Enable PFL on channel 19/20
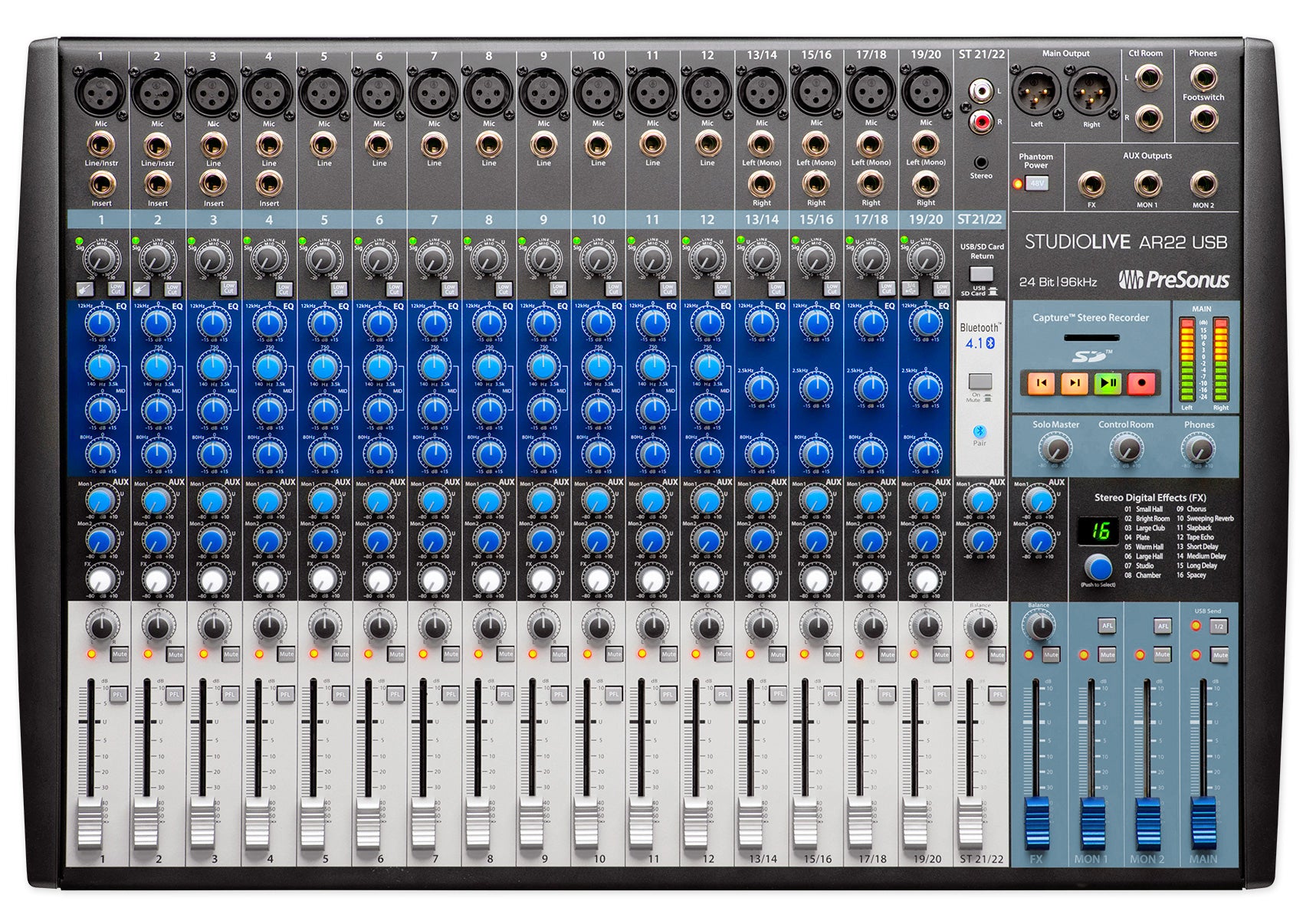Screen dimensions: 1303x924 point(942,694)
